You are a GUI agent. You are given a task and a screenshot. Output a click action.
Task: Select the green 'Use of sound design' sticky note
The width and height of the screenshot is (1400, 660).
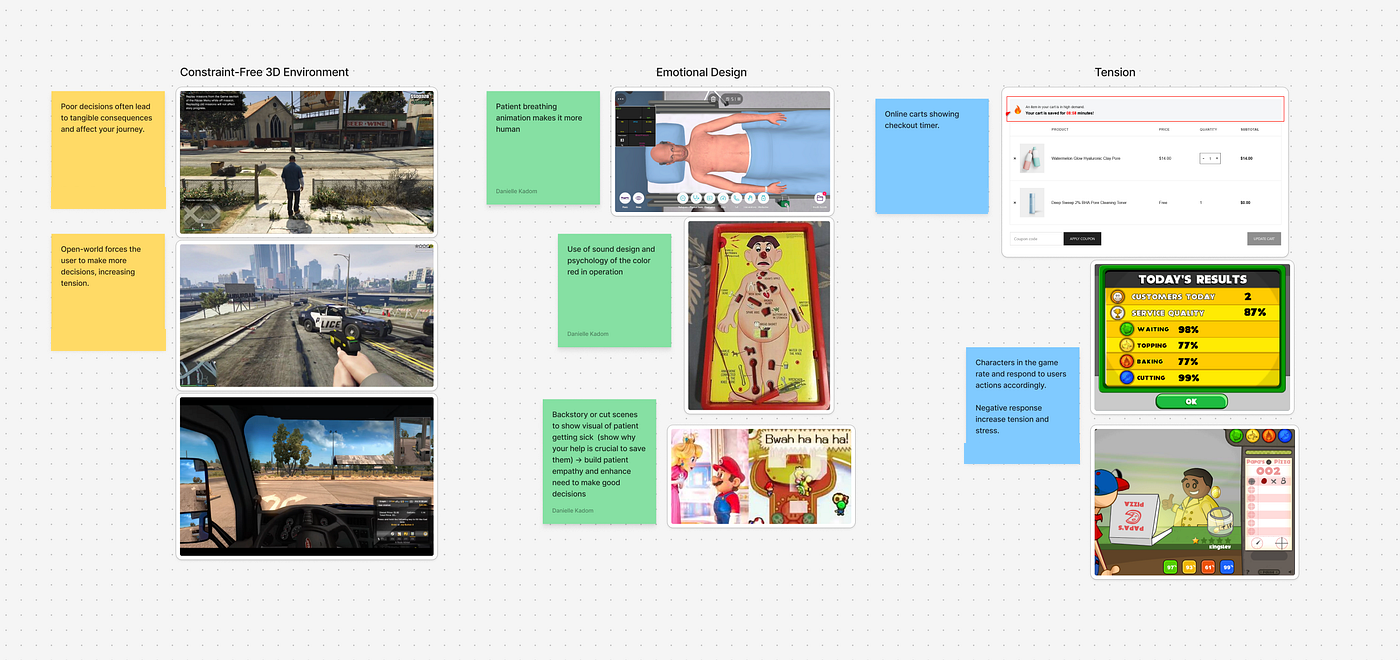click(x=614, y=290)
